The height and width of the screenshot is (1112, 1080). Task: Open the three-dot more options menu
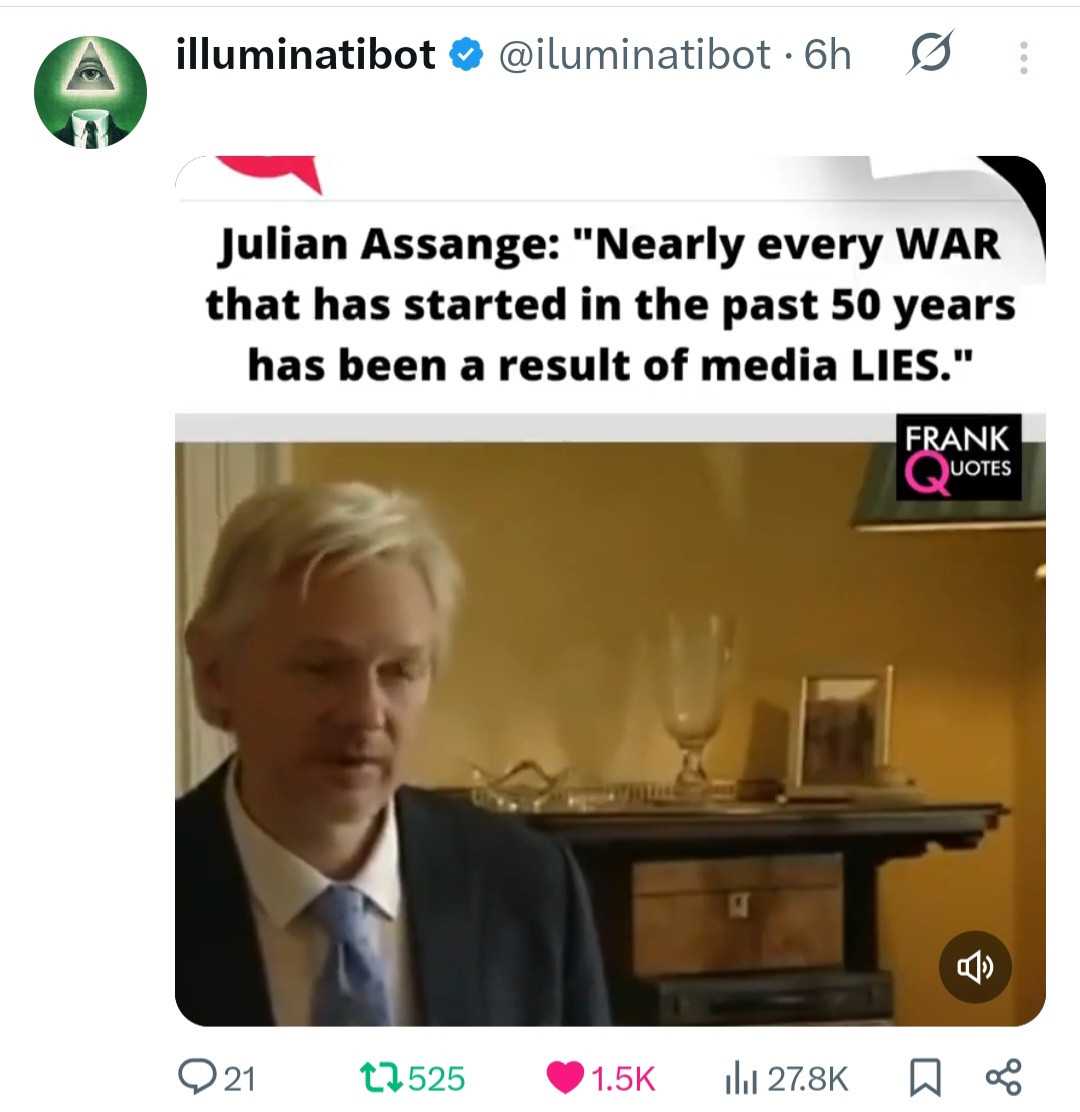click(1023, 57)
